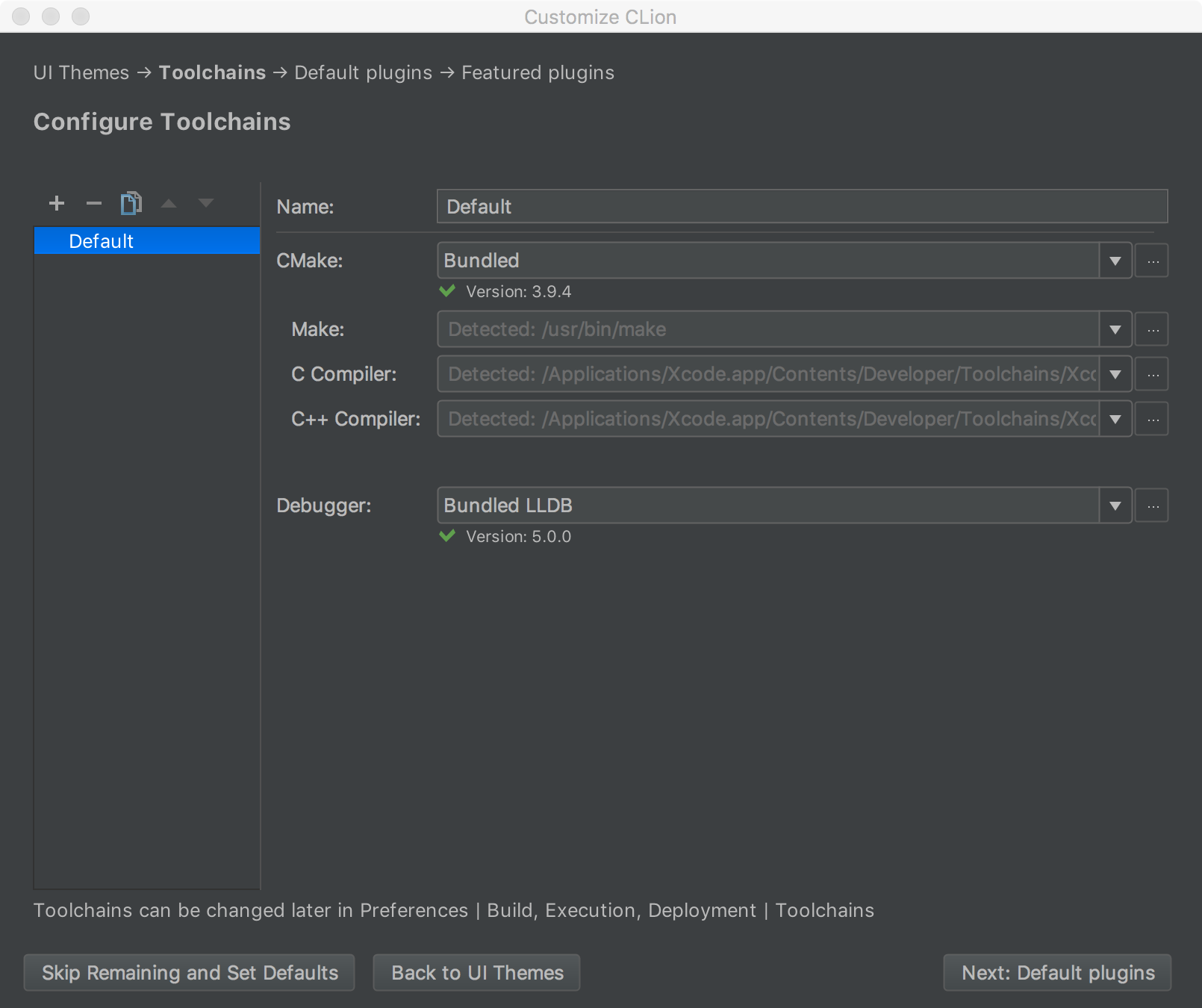This screenshot has height=1008, width=1202.
Task: Click the Configure Toolchains heading
Action: pyautogui.click(x=162, y=122)
